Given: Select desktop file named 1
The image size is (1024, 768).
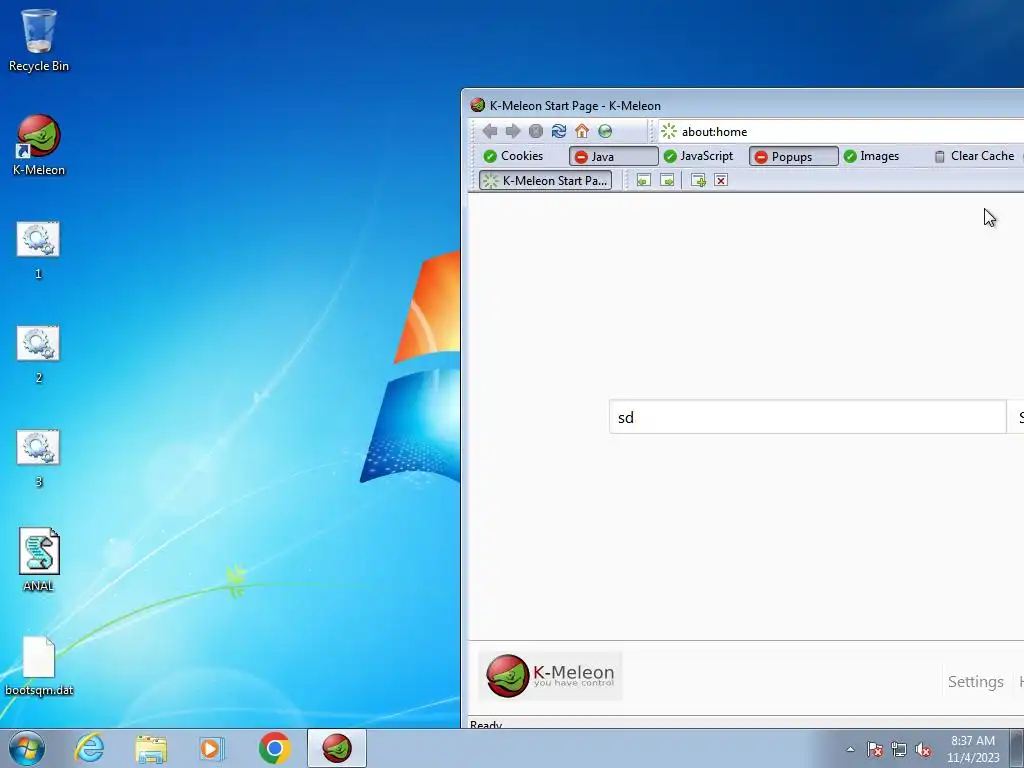Looking at the screenshot, I should tap(38, 249).
